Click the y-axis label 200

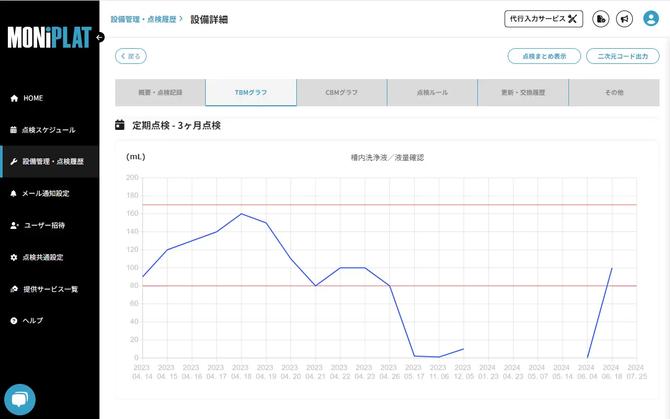pyautogui.click(x=132, y=177)
